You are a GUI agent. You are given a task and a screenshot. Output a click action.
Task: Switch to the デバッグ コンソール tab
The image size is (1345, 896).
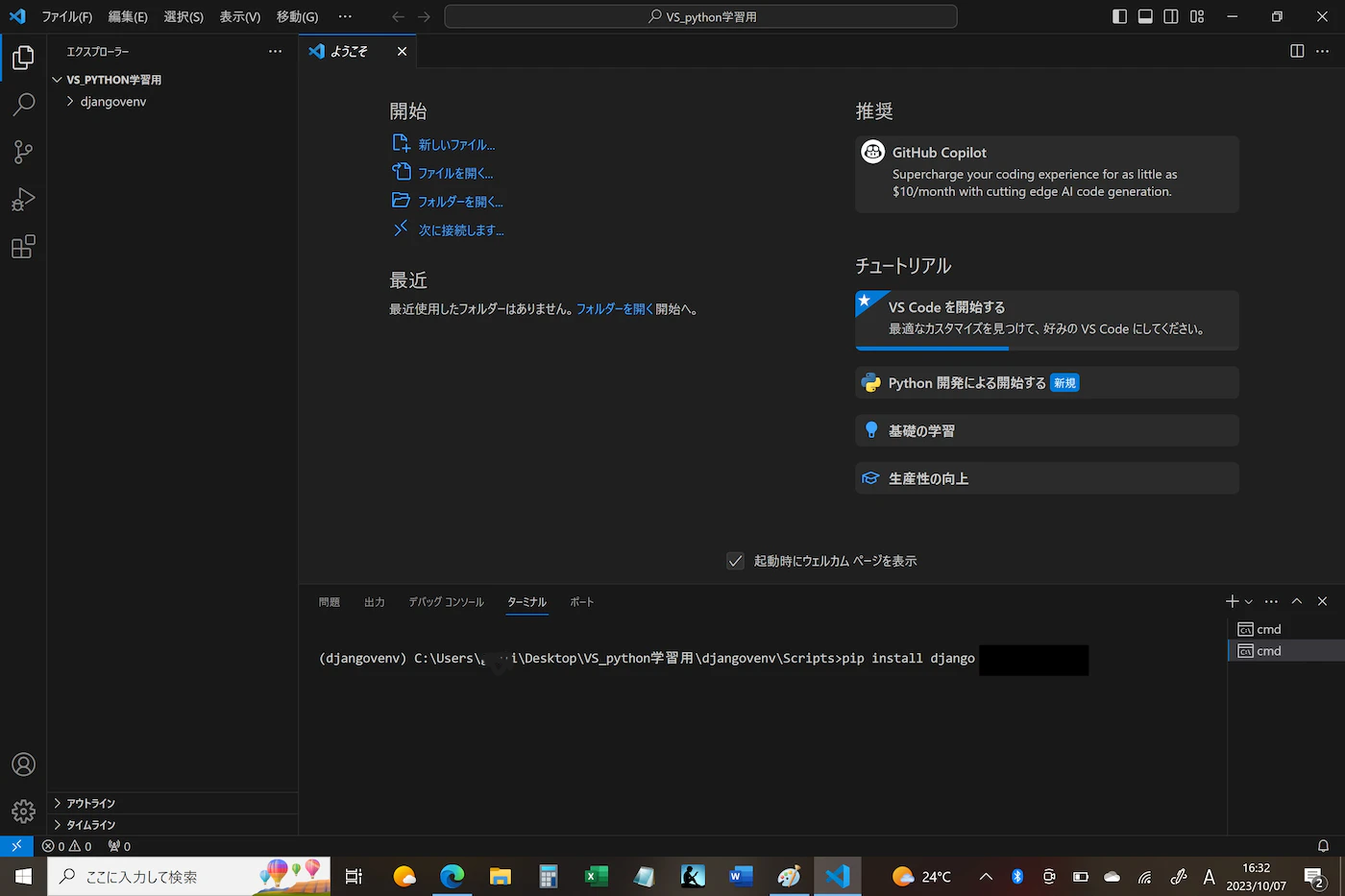pyautogui.click(x=446, y=602)
